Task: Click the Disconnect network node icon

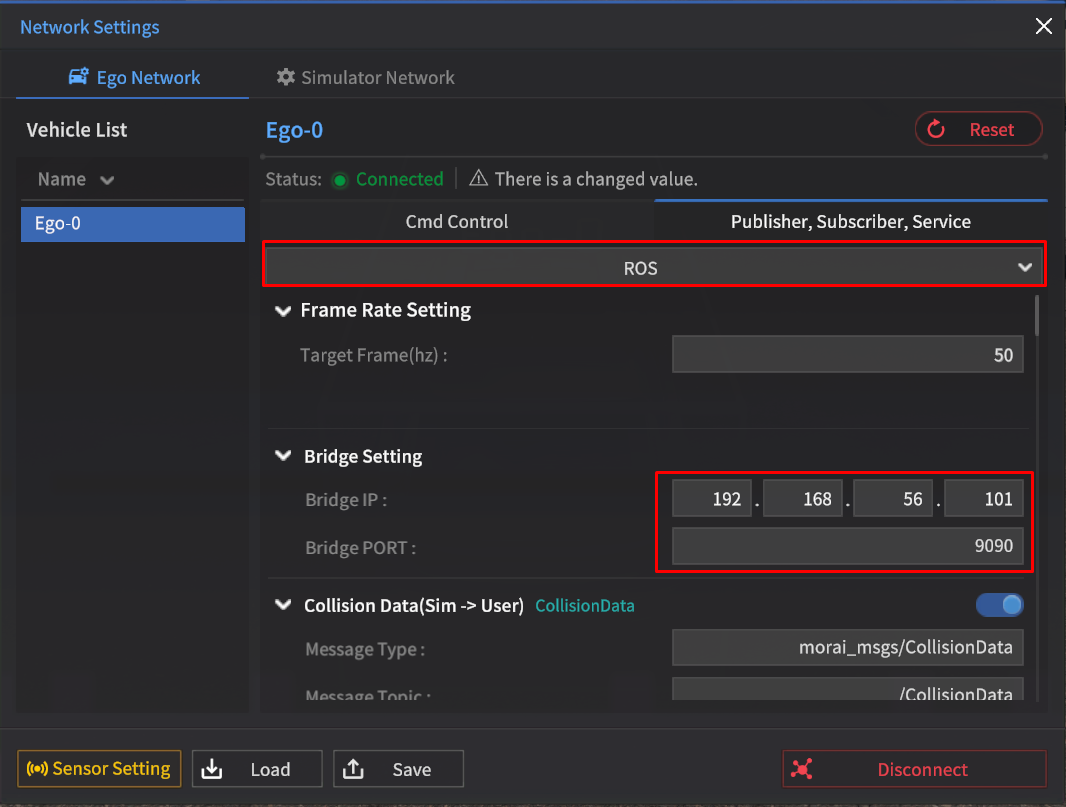Action: point(801,770)
